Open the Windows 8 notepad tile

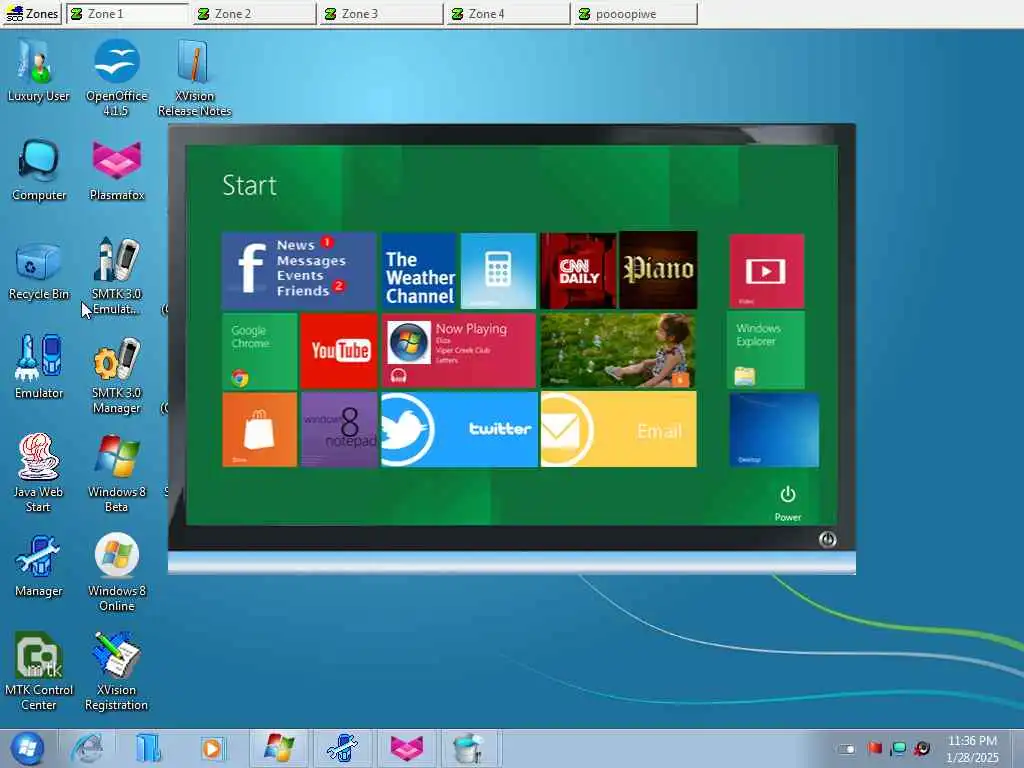pyautogui.click(x=339, y=430)
